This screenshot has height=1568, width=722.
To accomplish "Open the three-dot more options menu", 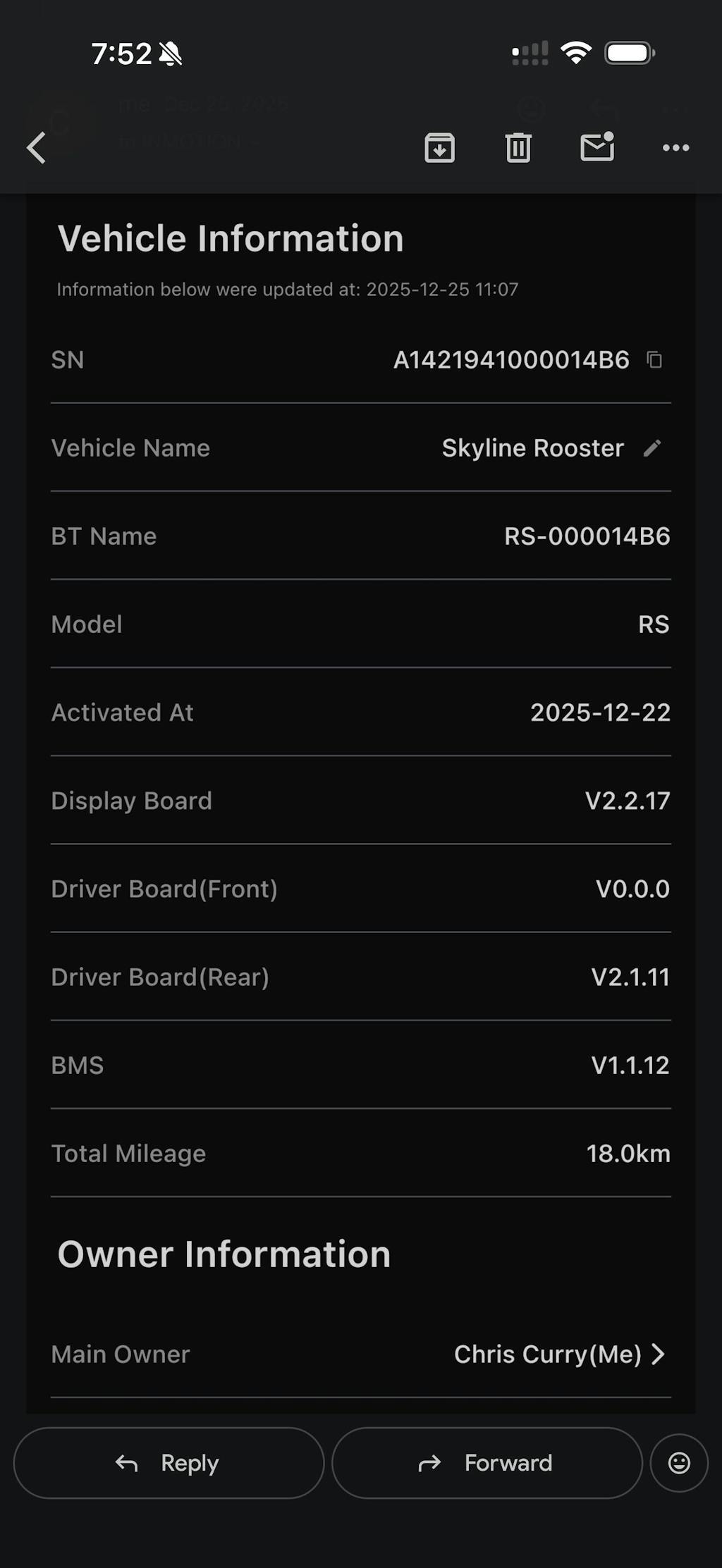I will click(x=675, y=148).
